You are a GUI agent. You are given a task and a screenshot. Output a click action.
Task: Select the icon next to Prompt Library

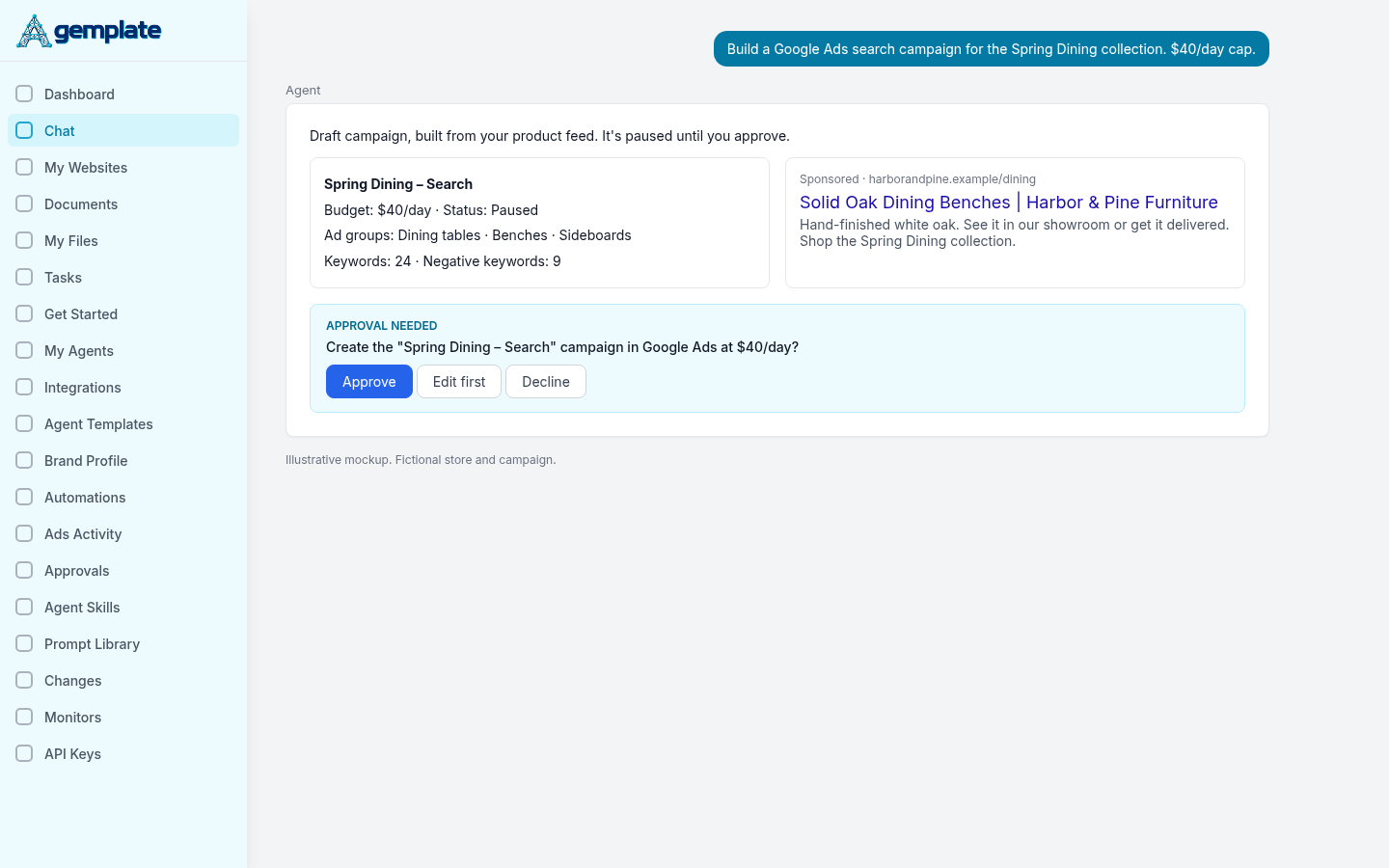click(x=24, y=643)
